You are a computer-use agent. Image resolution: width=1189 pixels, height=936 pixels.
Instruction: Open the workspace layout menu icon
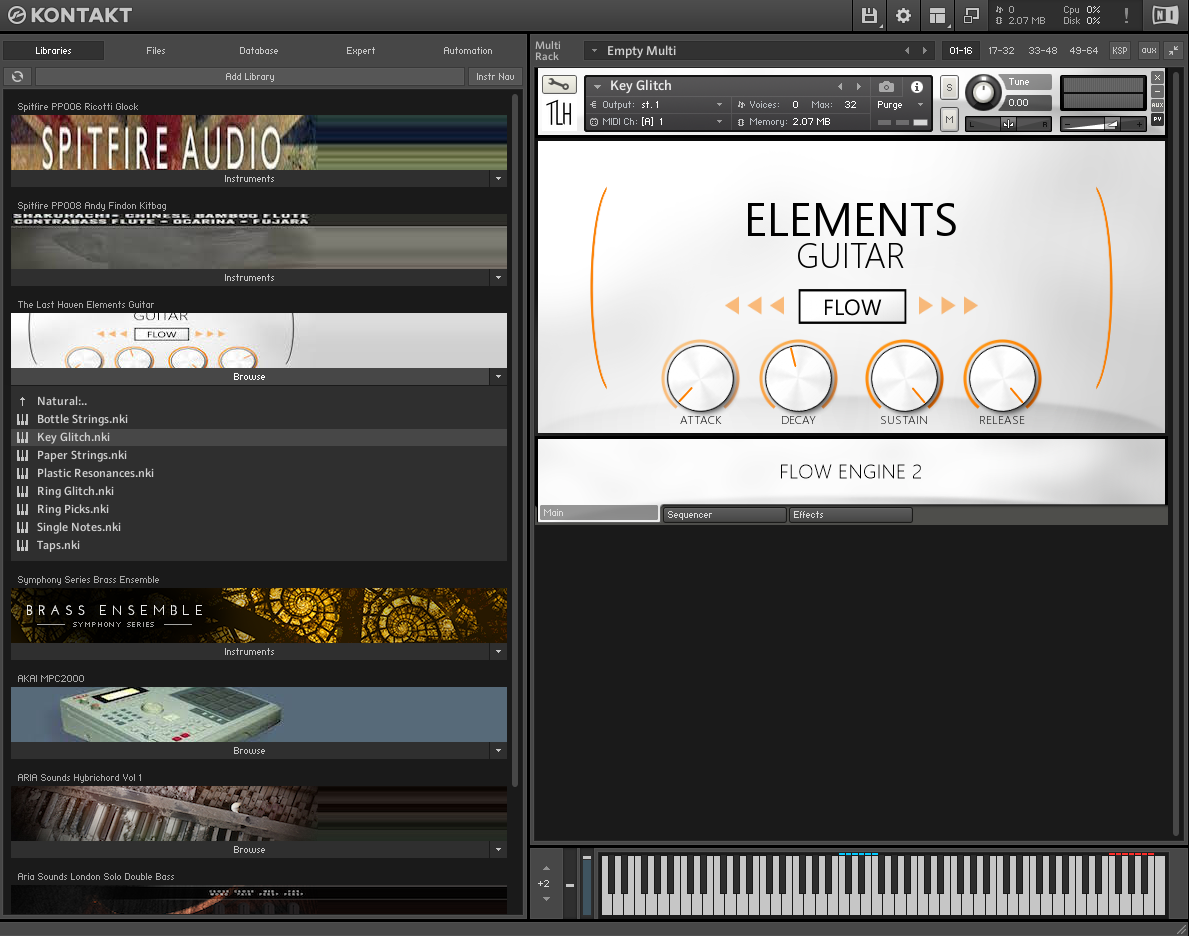(937, 15)
